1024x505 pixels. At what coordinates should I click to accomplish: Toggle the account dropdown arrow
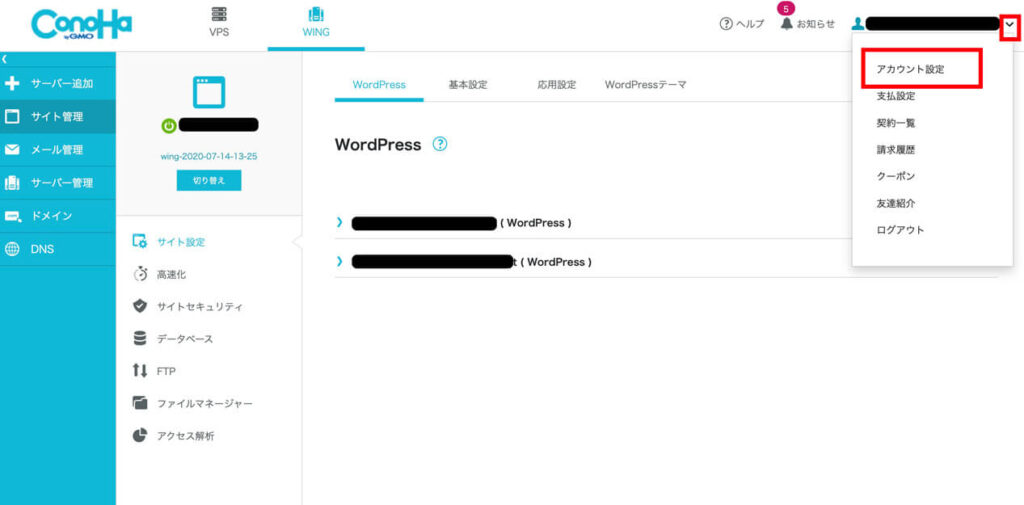[1010, 25]
